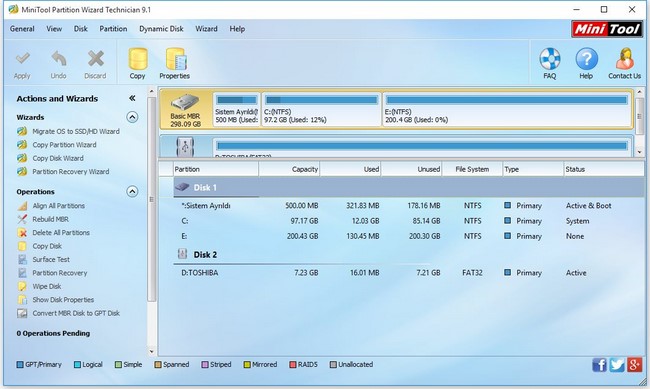Open the View menu
The image size is (650, 389).
[x=54, y=29]
